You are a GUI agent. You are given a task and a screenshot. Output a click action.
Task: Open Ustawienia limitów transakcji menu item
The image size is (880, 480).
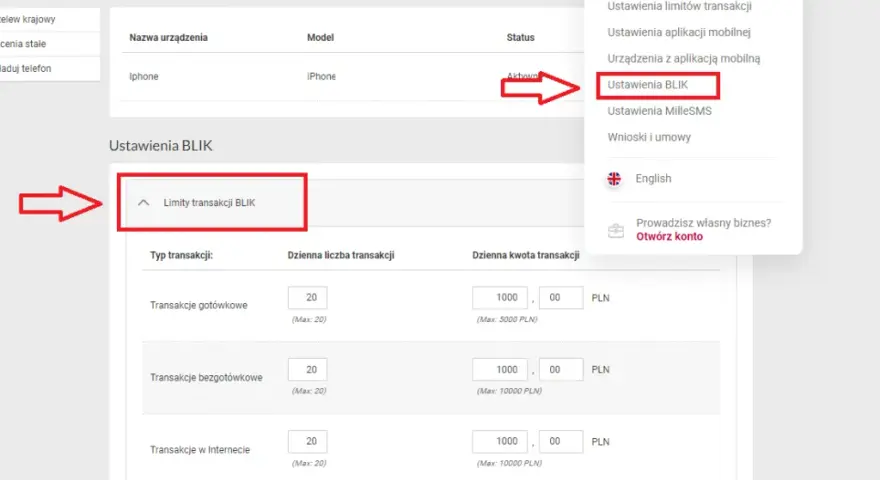point(679,6)
